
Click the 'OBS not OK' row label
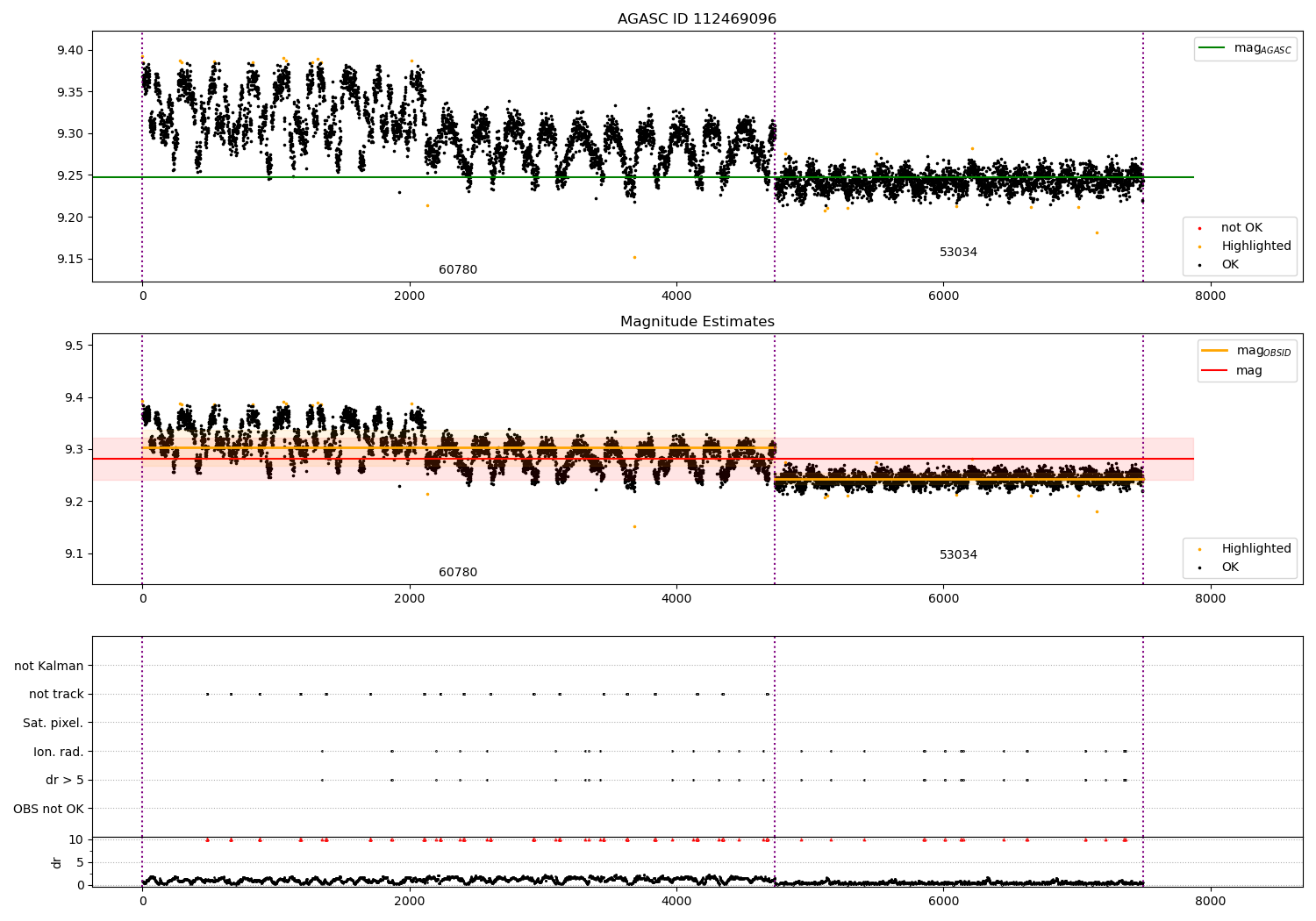[49, 809]
